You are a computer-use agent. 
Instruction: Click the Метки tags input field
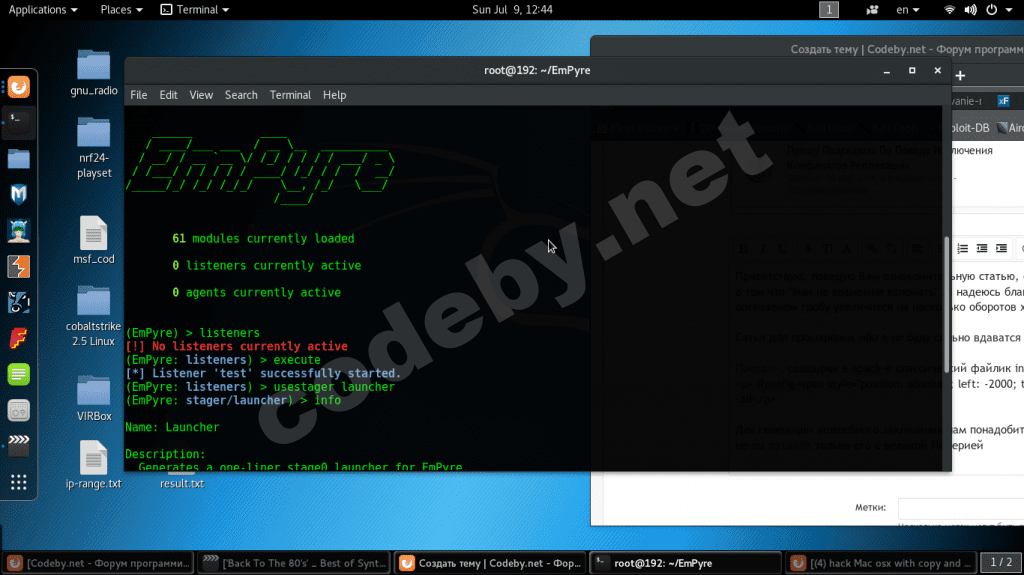[961, 508]
